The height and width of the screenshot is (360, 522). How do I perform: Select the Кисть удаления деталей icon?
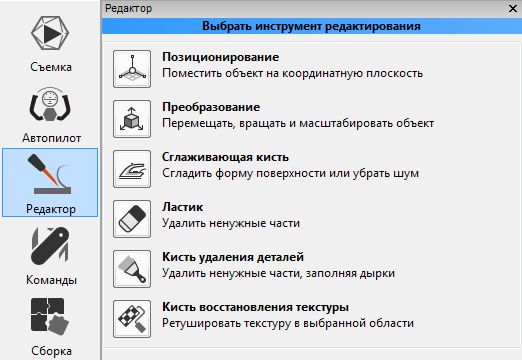[132, 269]
